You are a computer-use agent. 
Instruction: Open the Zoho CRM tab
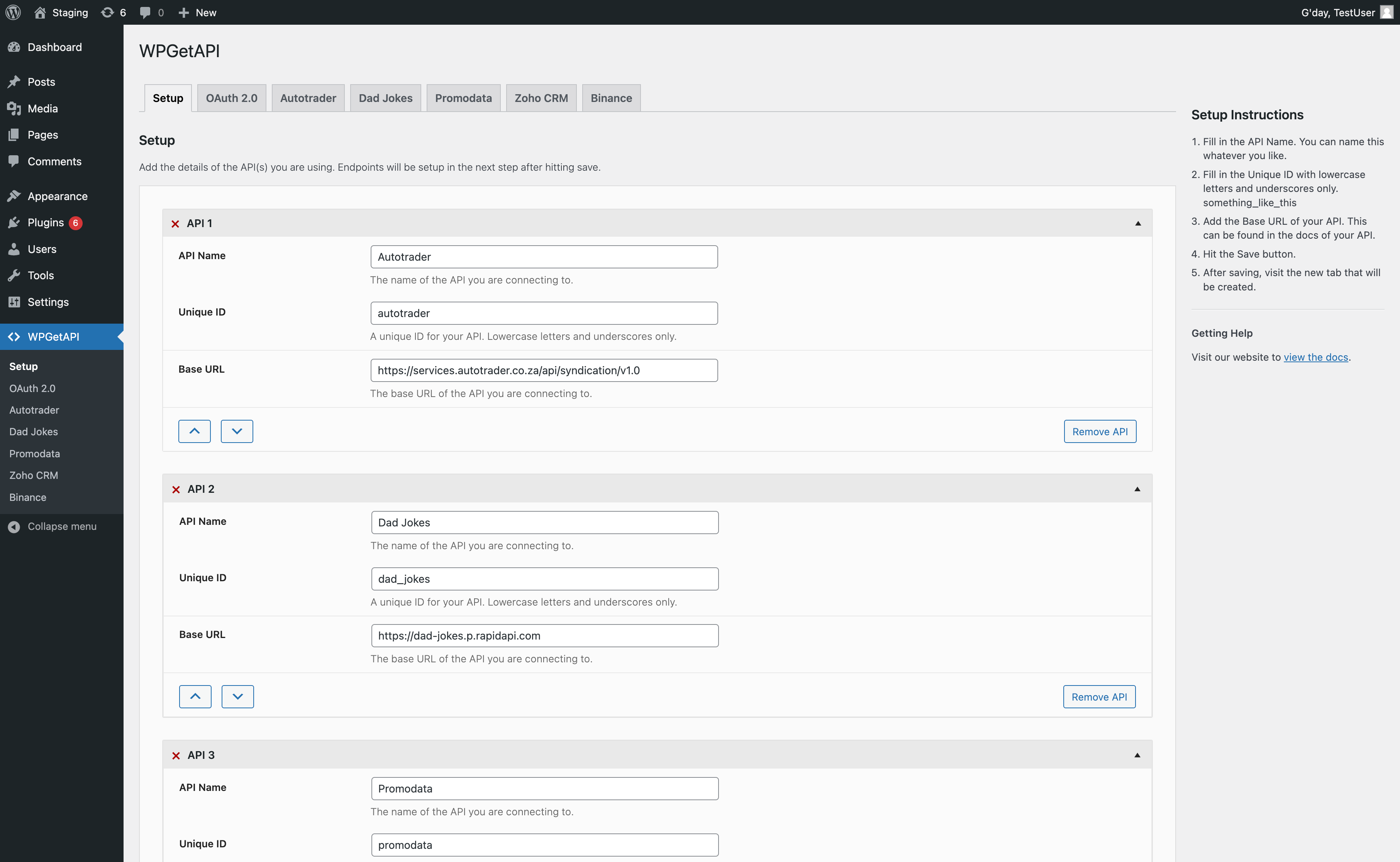click(x=541, y=98)
